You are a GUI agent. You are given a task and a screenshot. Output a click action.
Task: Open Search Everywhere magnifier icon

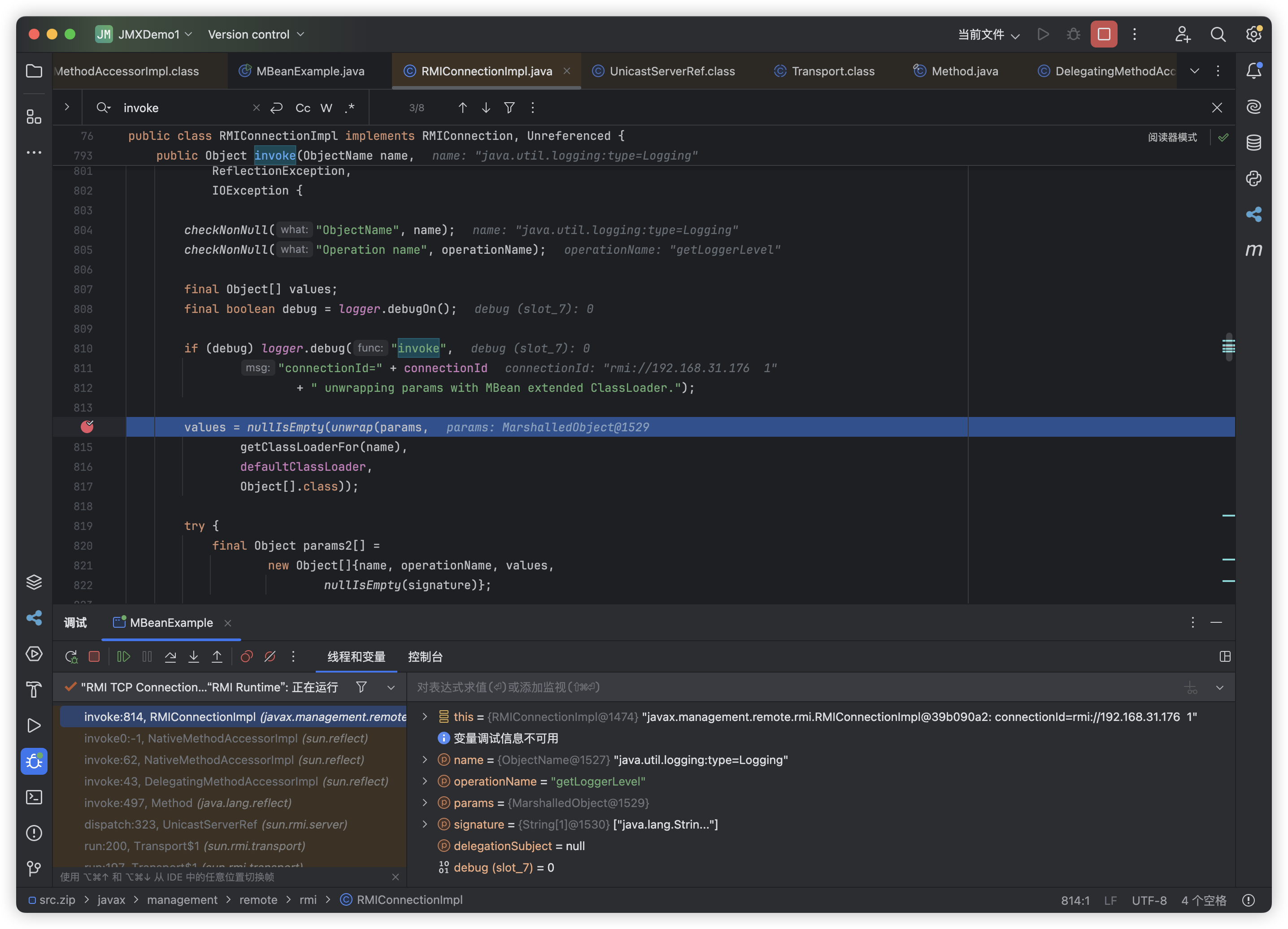pos(1218,34)
